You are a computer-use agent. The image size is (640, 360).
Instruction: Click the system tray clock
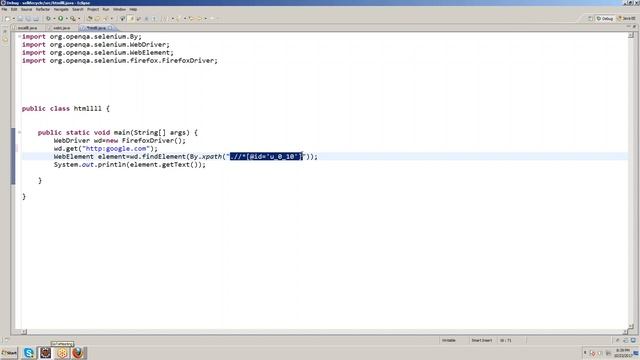coord(623,353)
